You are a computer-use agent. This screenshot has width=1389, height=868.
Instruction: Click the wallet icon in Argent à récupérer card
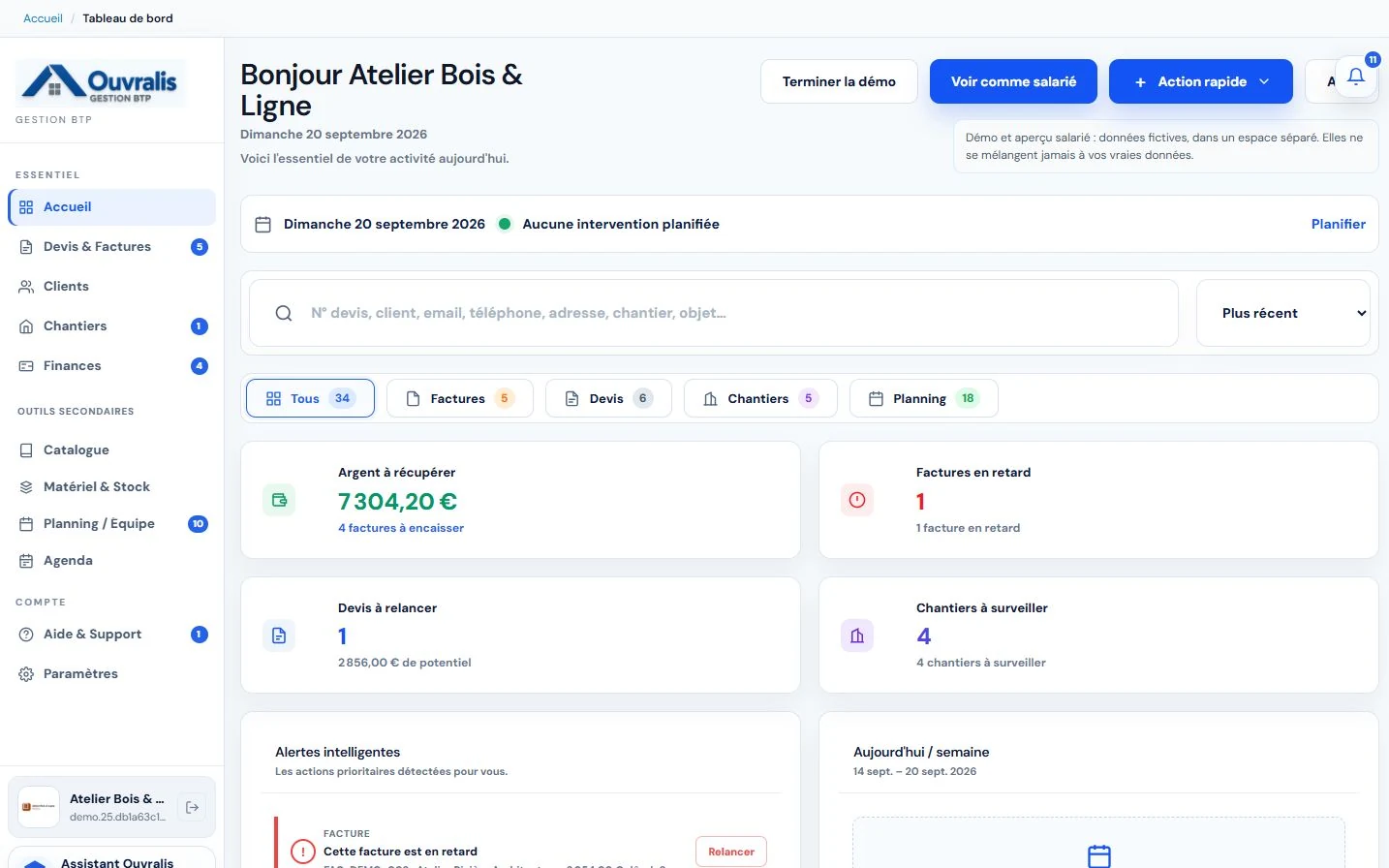coord(279,500)
